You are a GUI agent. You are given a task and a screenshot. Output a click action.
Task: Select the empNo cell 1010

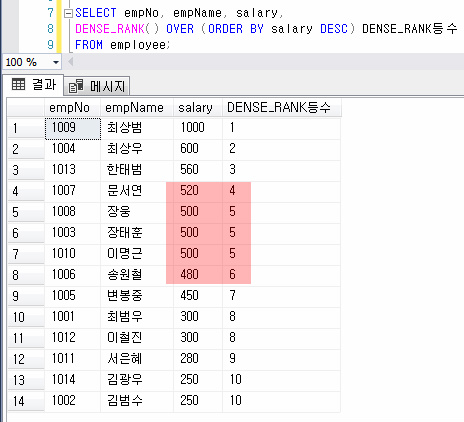[73, 254]
